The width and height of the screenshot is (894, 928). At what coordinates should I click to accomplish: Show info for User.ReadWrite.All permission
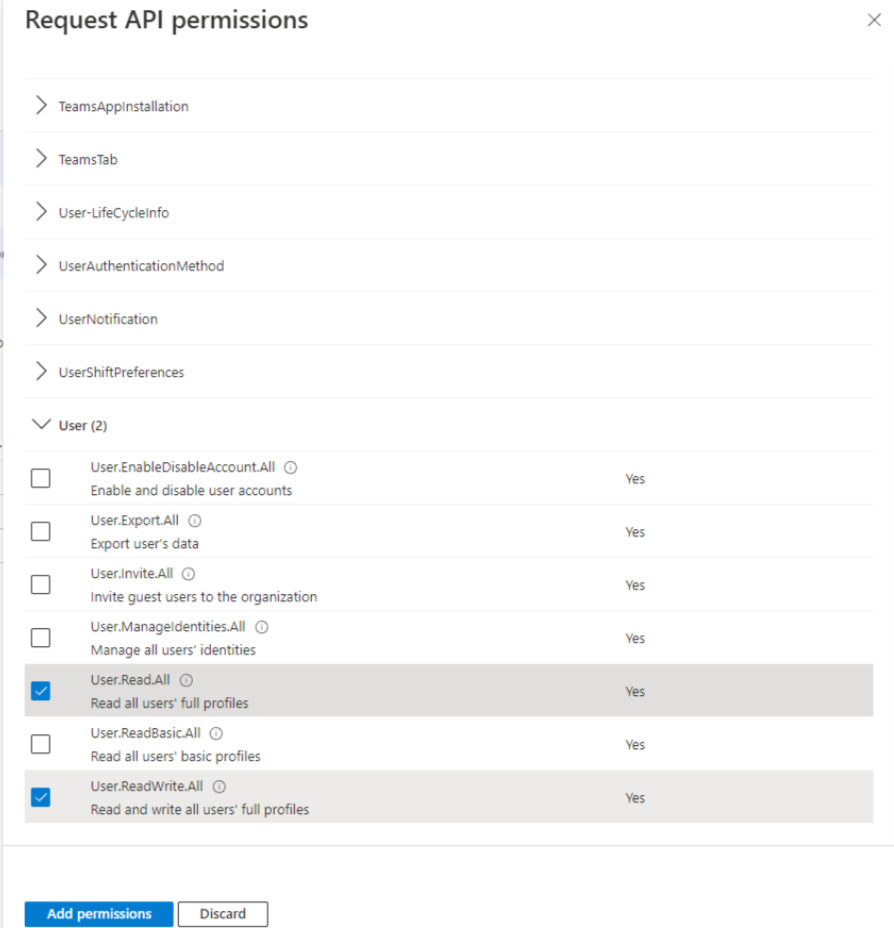coord(219,787)
